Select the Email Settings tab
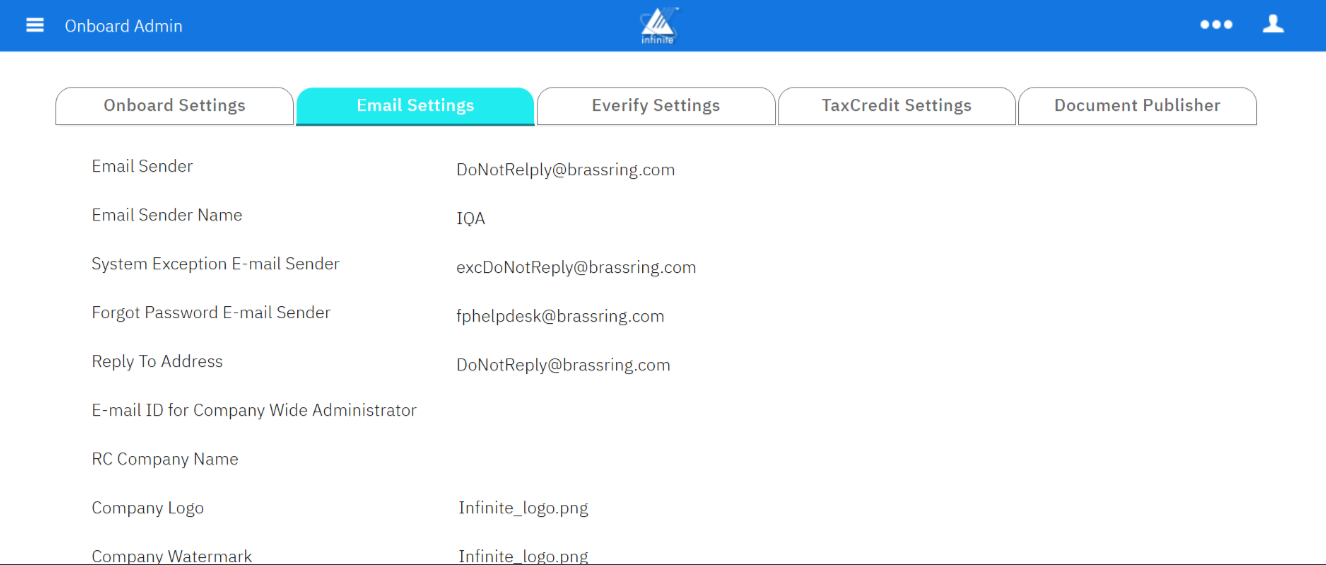Screen dimensions: 1326x565 [x=415, y=106]
